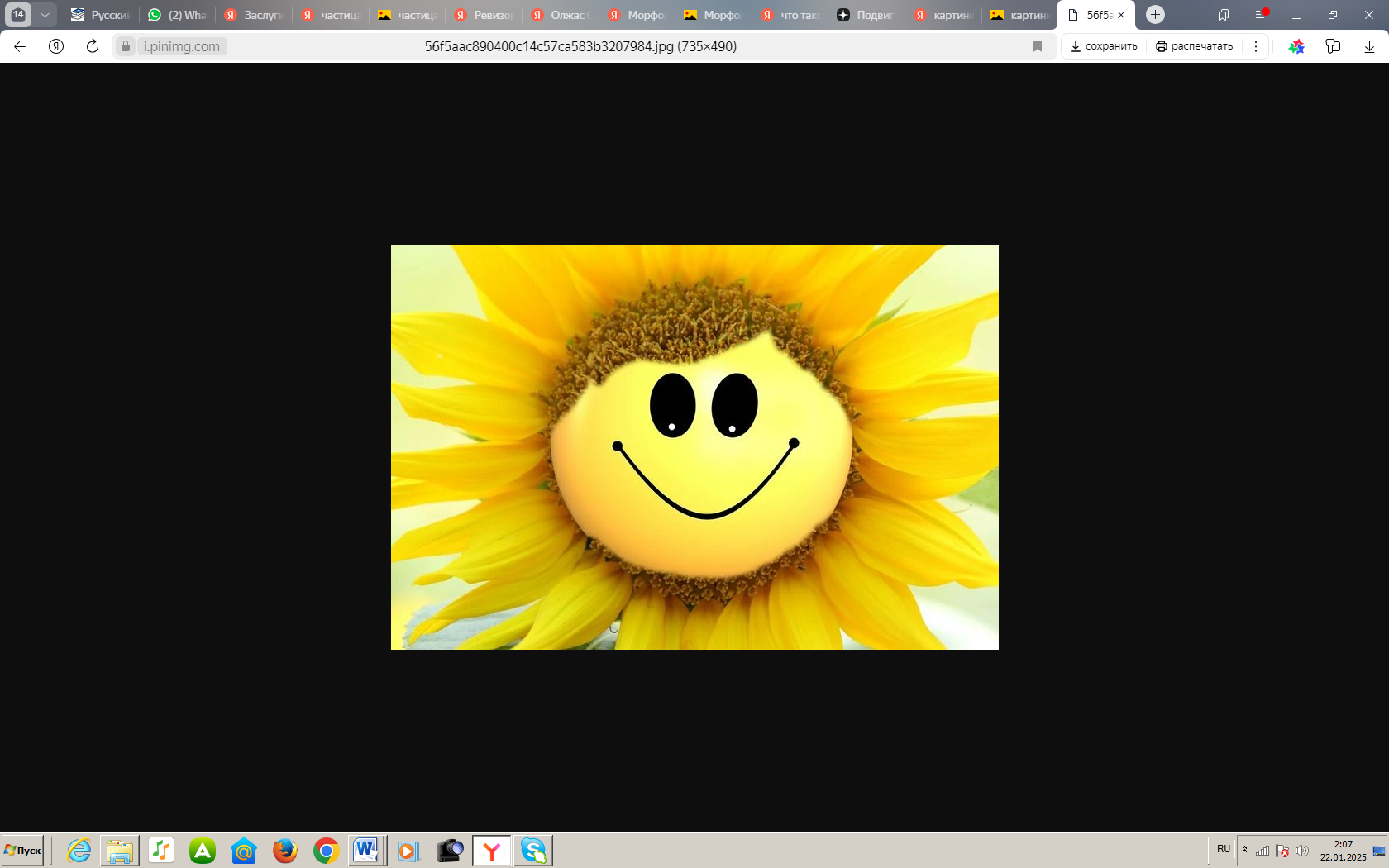Image resolution: width=1389 pixels, height=868 pixels.
Task: Open the colorful star extension icon
Action: [1296, 46]
